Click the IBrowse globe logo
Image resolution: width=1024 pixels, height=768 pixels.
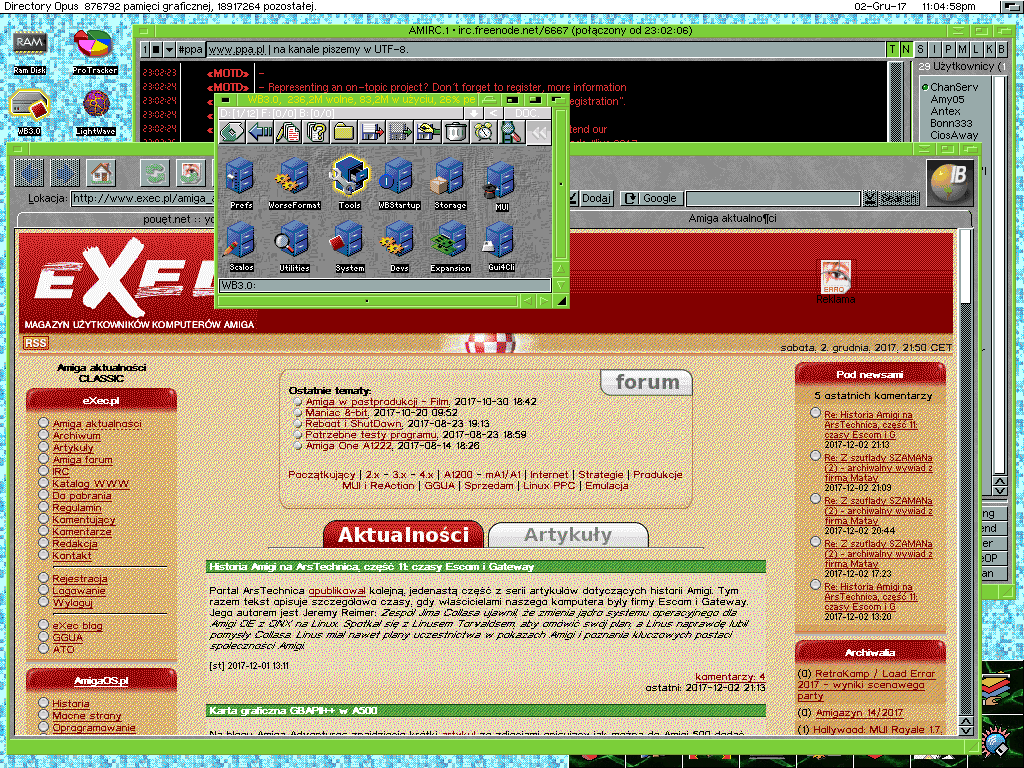point(950,184)
